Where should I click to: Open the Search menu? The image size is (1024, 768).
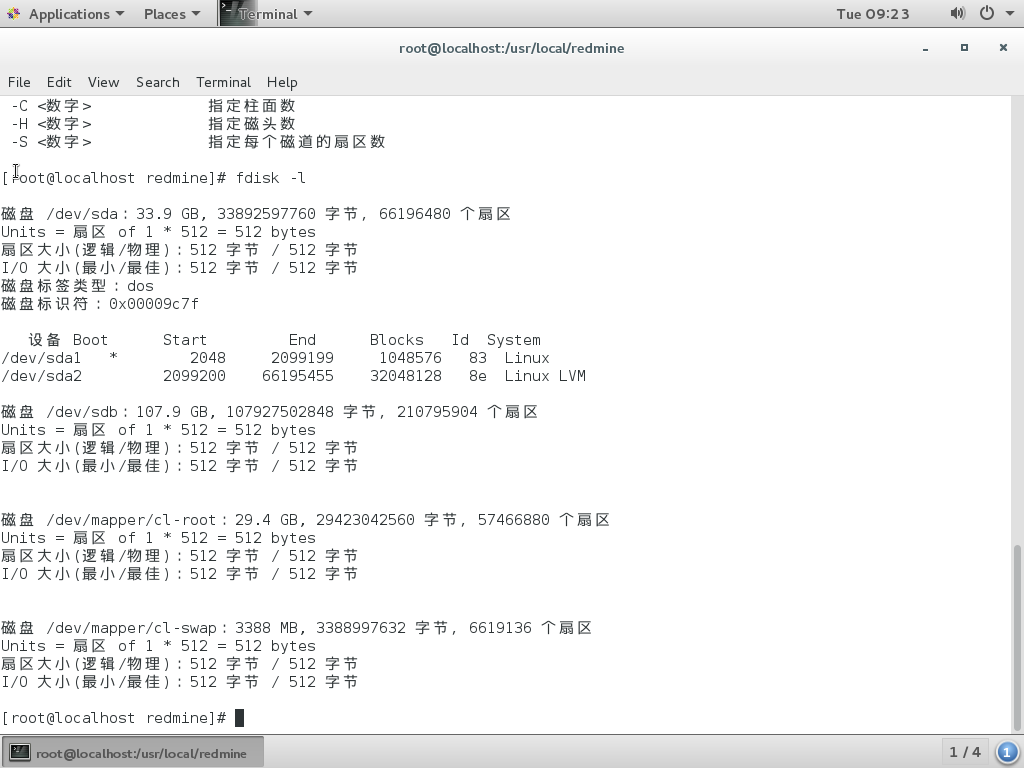[x=157, y=82]
